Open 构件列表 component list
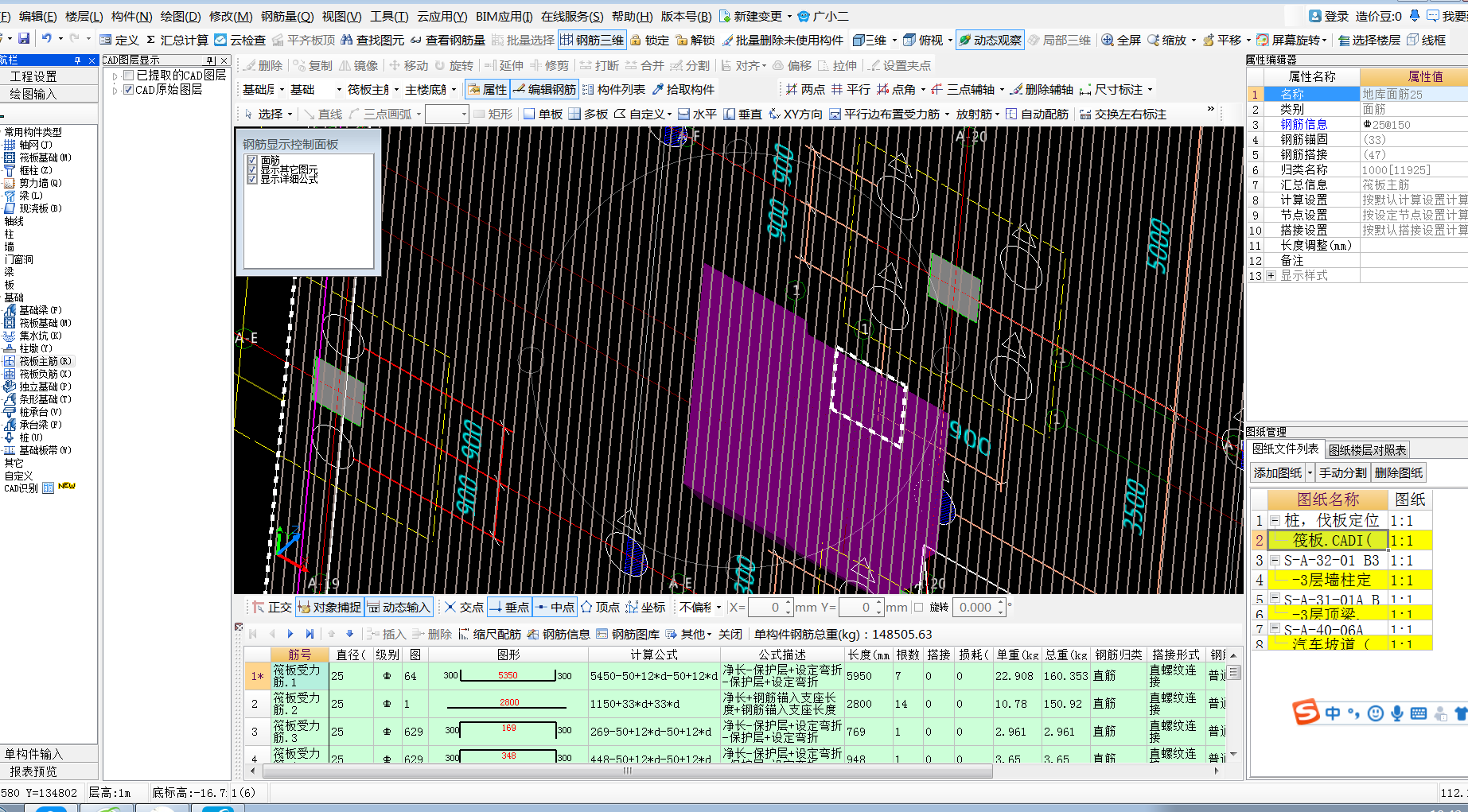The width and height of the screenshot is (1468, 812). [613, 89]
